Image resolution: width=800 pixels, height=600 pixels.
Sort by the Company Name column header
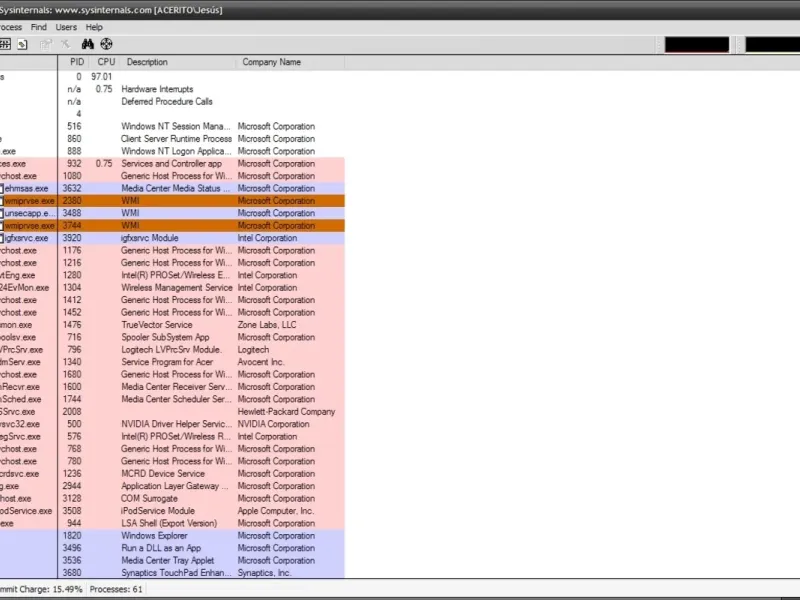290,62
